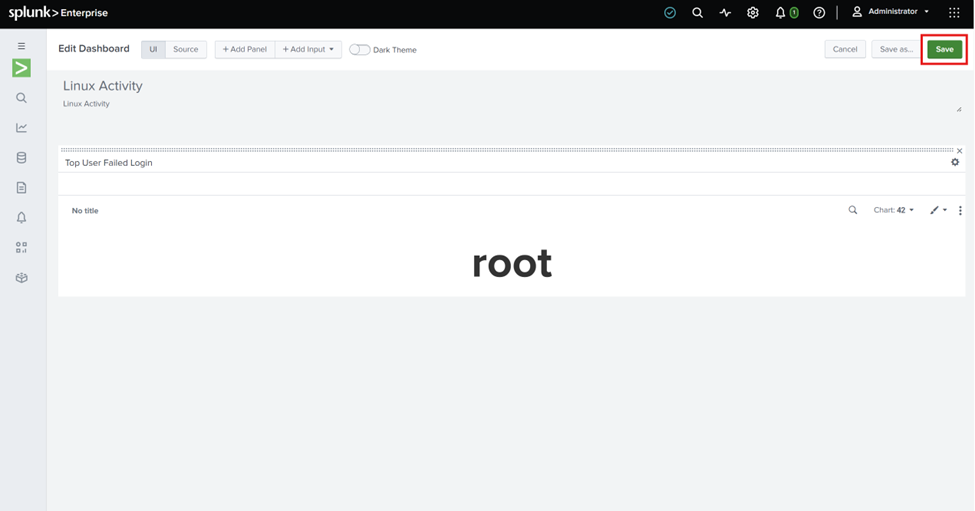
Task: Open the cube package sidebar icon
Action: pos(21,278)
